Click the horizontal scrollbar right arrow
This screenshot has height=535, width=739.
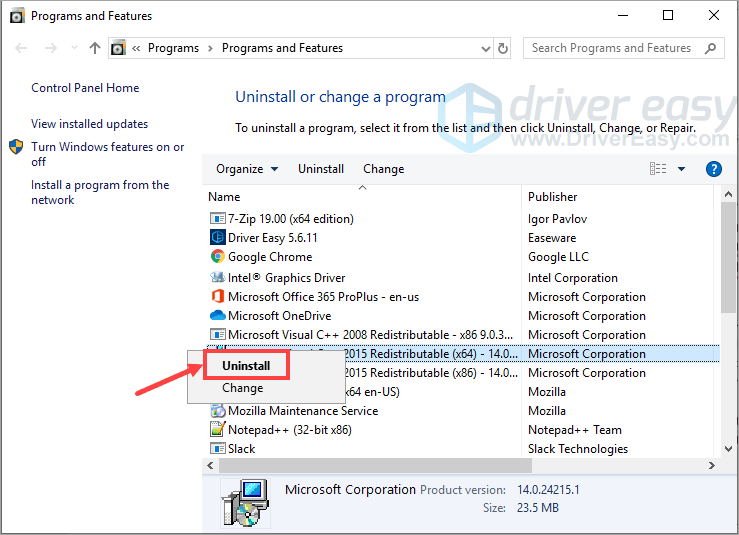[x=711, y=466]
